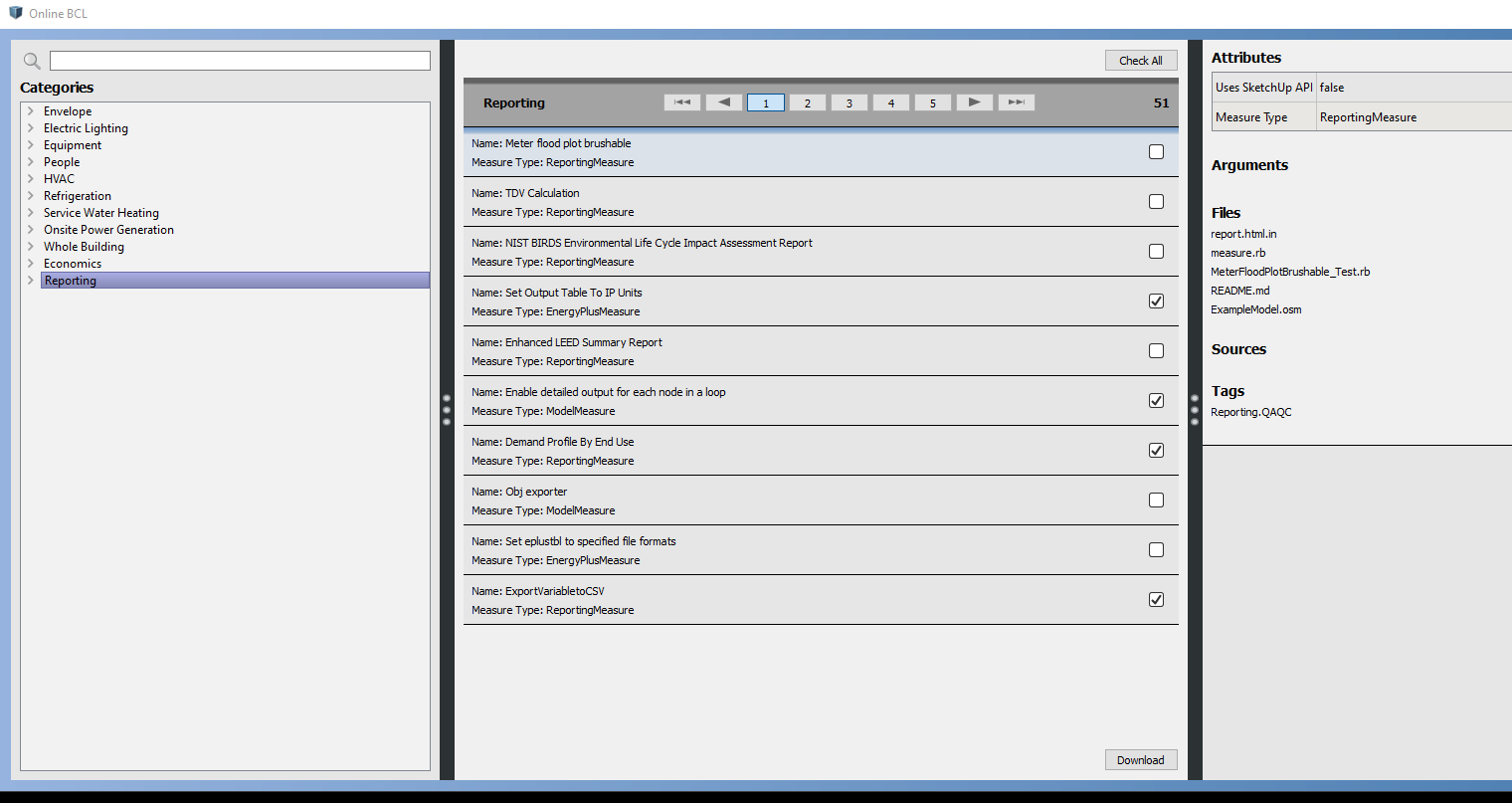This screenshot has width=1512, height=803.
Task: Select the HVAC tree item
Action: [x=59, y=179]
